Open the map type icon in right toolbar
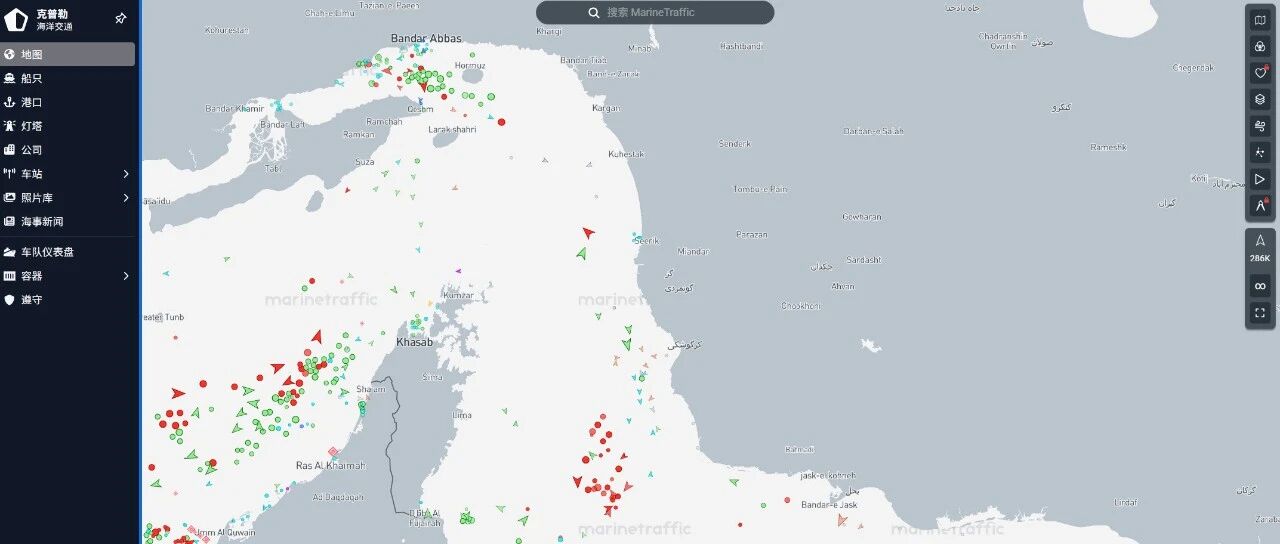 [x=1260, y=20]
